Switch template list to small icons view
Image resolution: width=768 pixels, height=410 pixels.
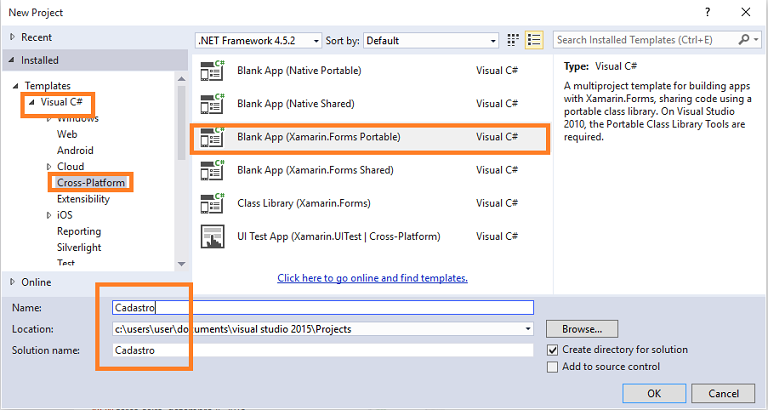[x=513, y=40]
